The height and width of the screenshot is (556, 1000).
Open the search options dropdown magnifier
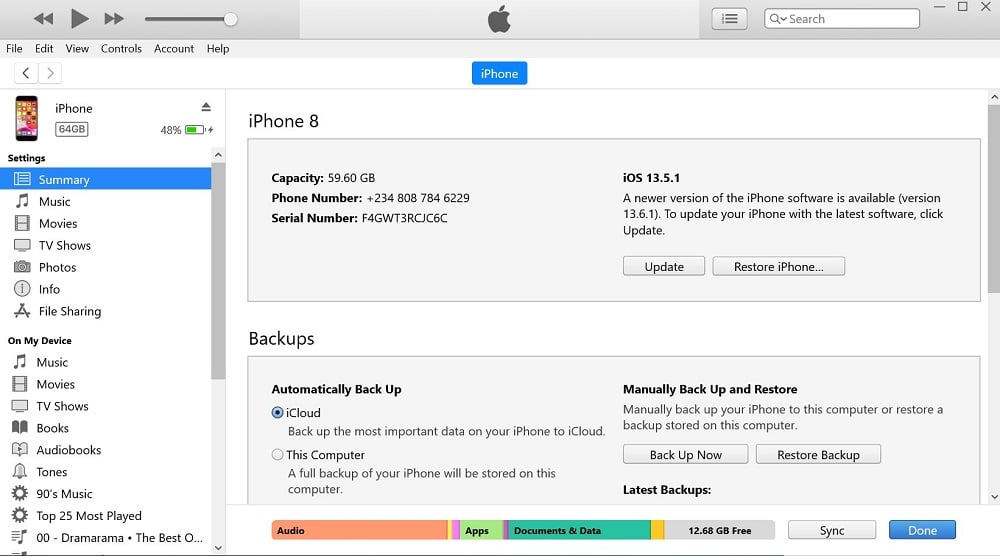click(x=777, y=19)
